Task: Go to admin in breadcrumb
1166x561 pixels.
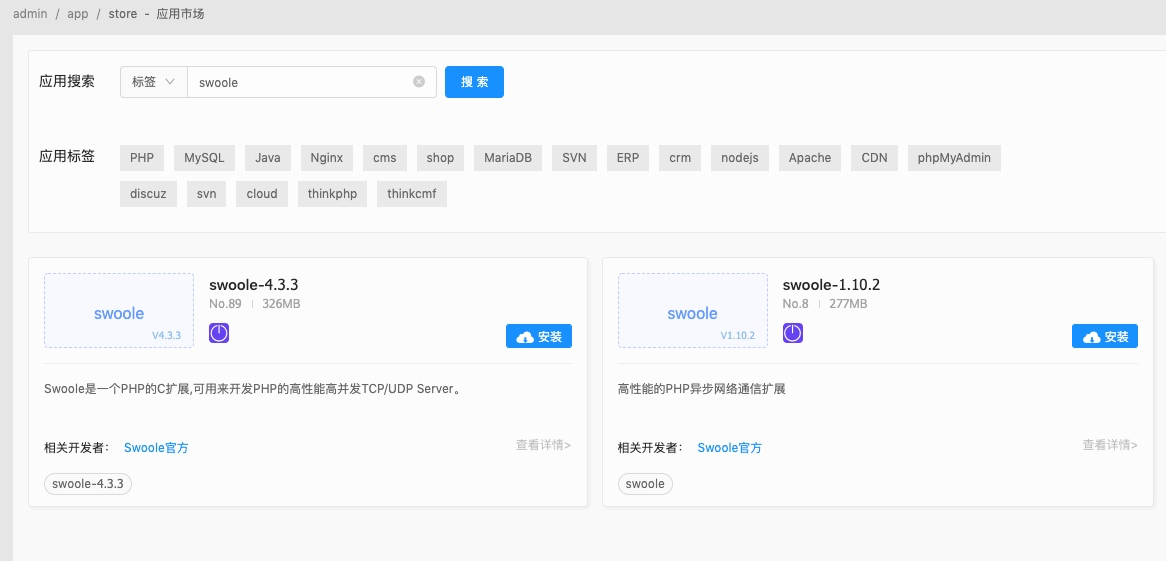Action: click(30, 13)
